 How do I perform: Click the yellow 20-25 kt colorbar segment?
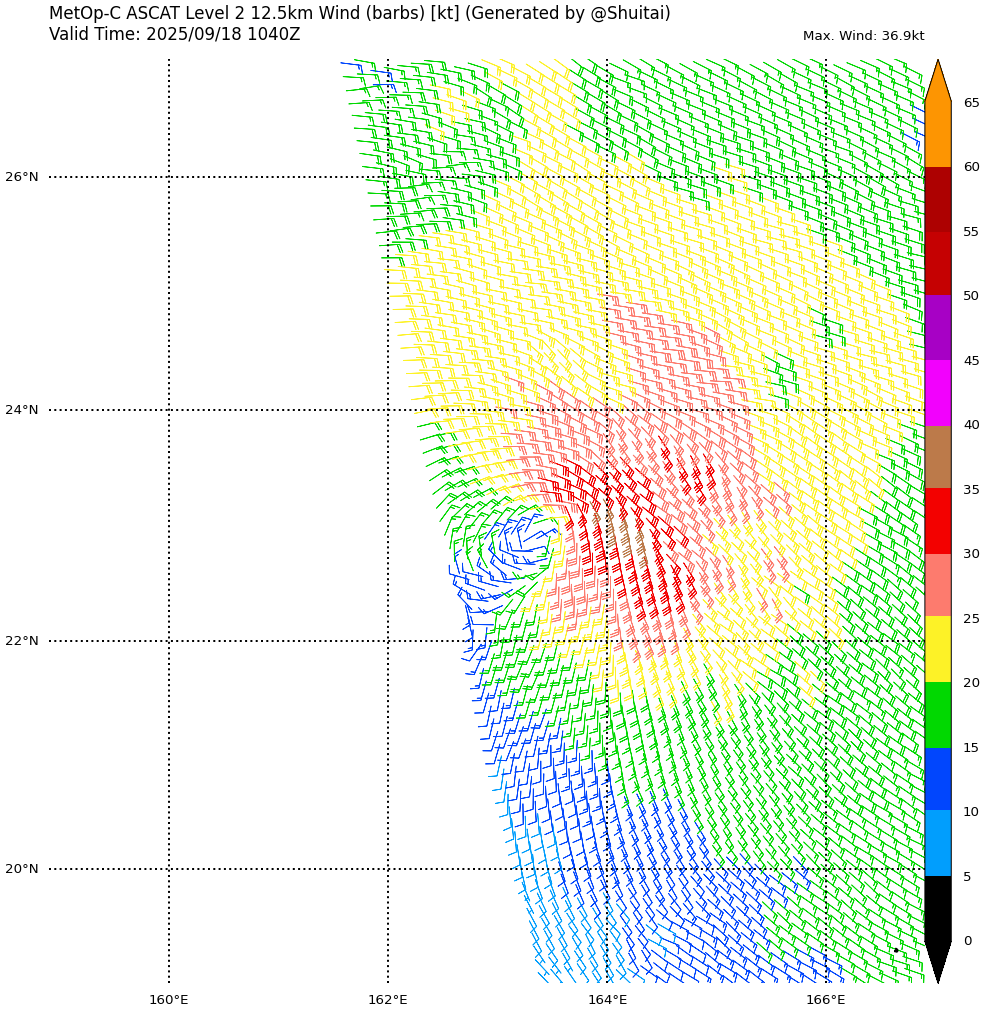pos(938,650)
